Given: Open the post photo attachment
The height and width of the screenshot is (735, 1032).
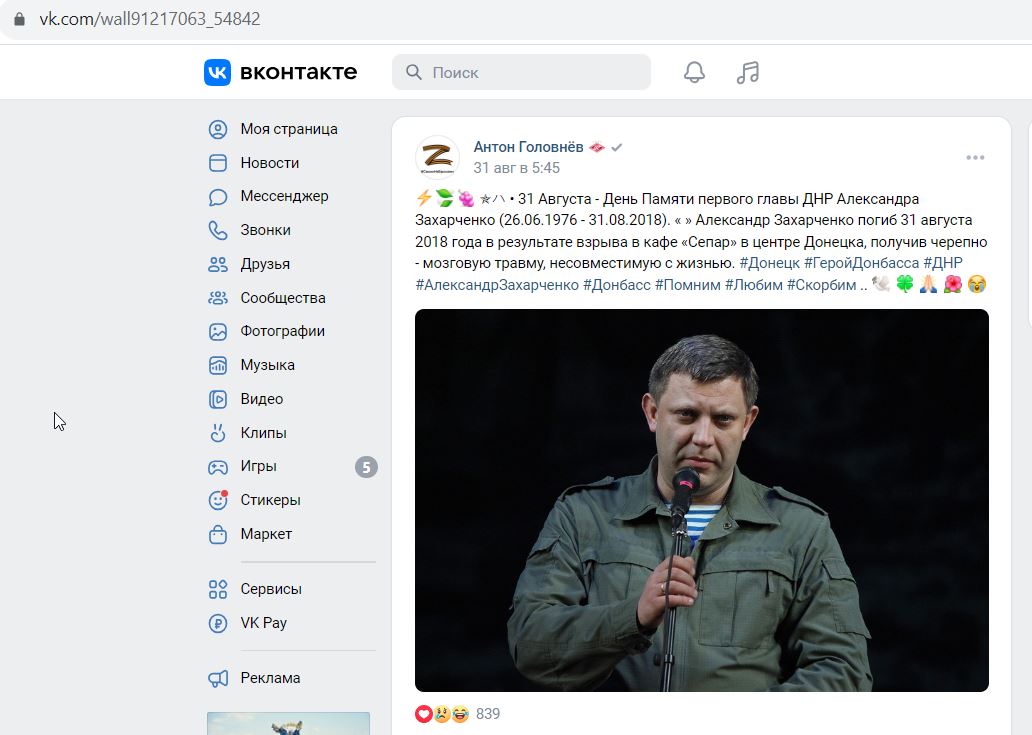Looking at the screenshot, I should click(x=702, y=500).
